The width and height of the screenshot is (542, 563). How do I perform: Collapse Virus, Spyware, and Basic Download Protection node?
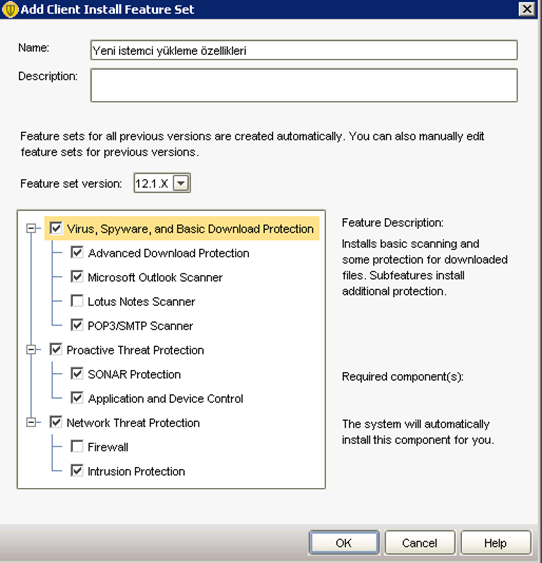(31, 228)
